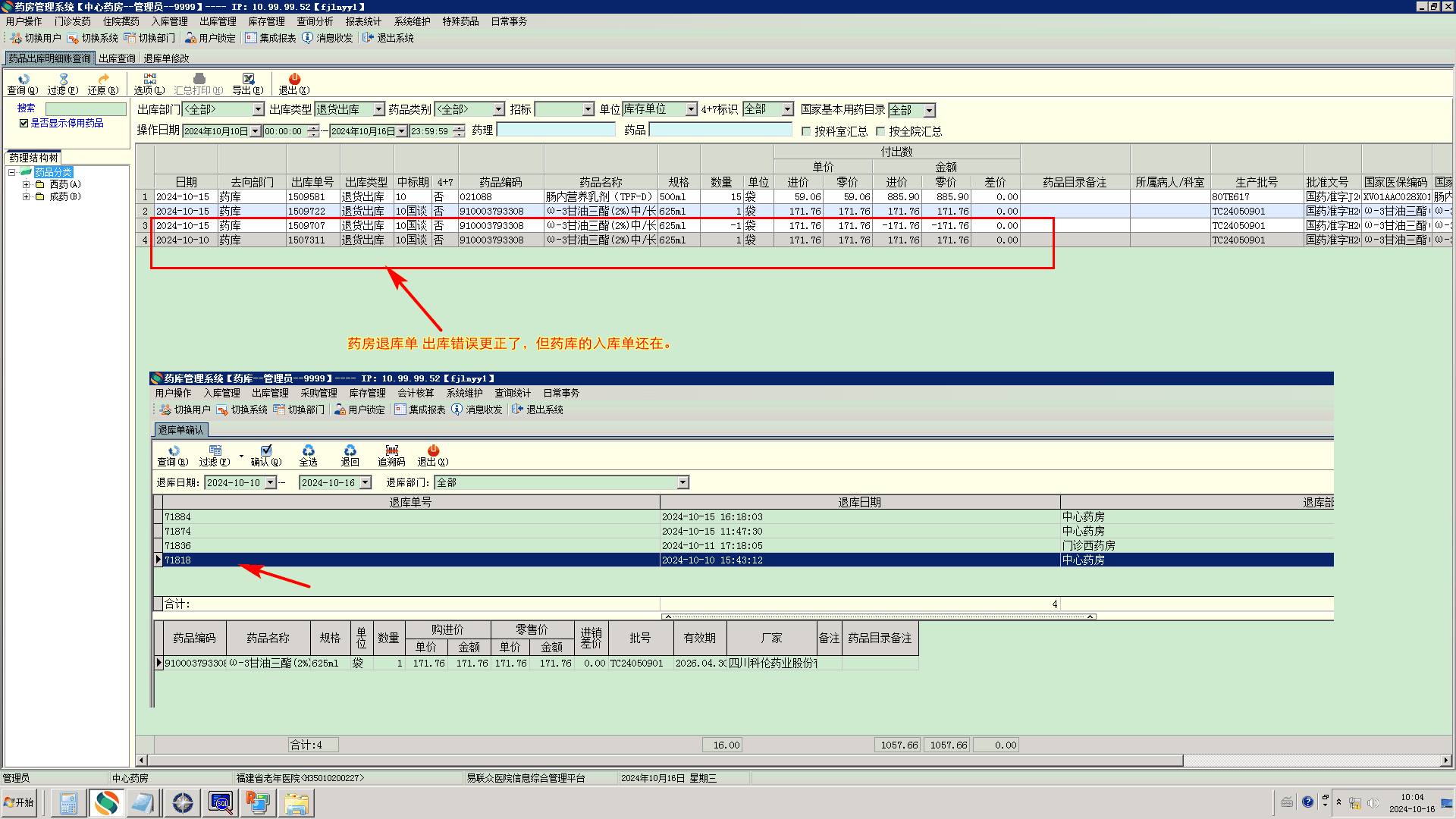Screen dimensions: 1456x819
Task: Click 集成报表 in the top toolbar
Action: 271,38
